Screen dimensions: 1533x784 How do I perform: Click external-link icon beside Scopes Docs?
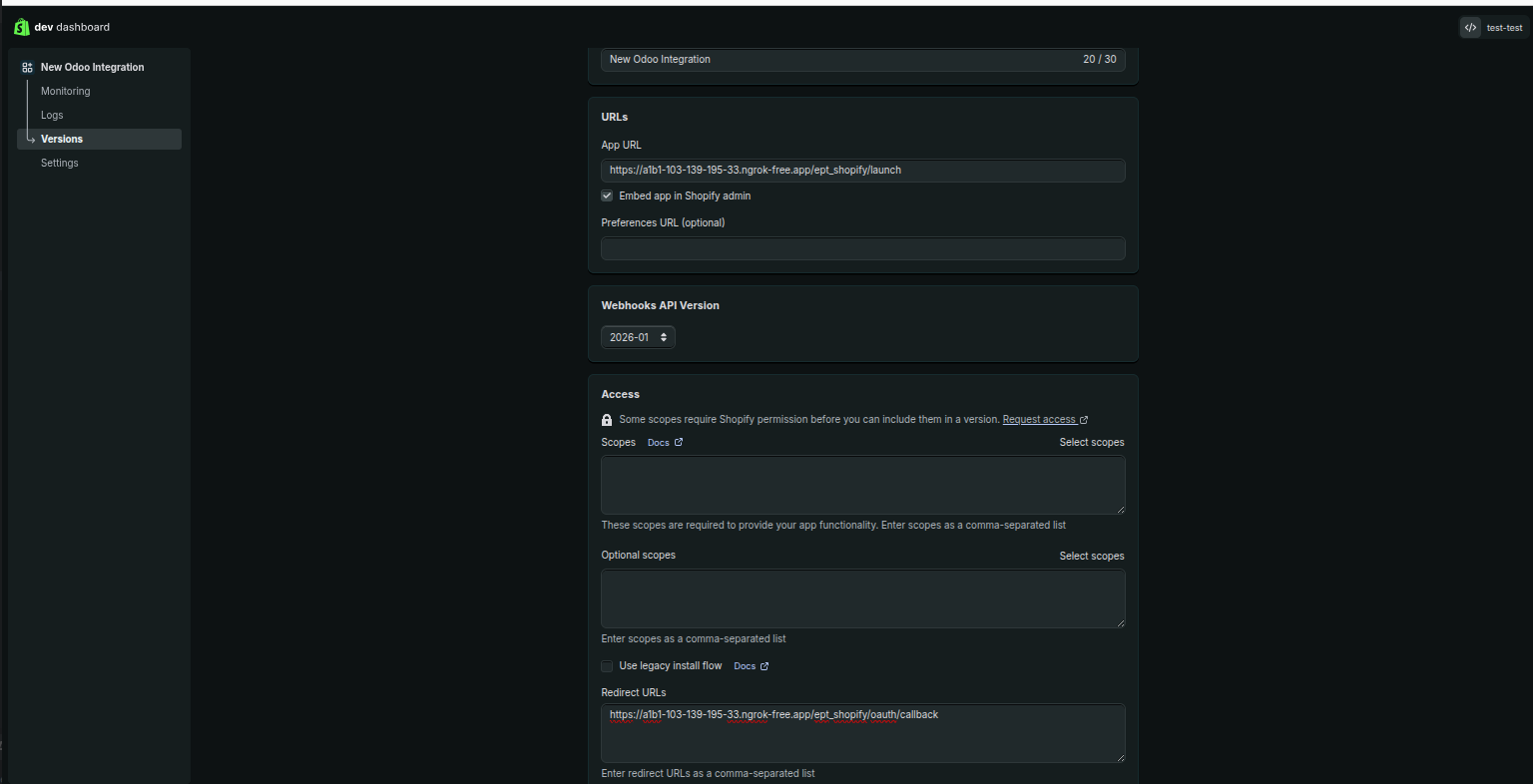(x=680, y=442)
